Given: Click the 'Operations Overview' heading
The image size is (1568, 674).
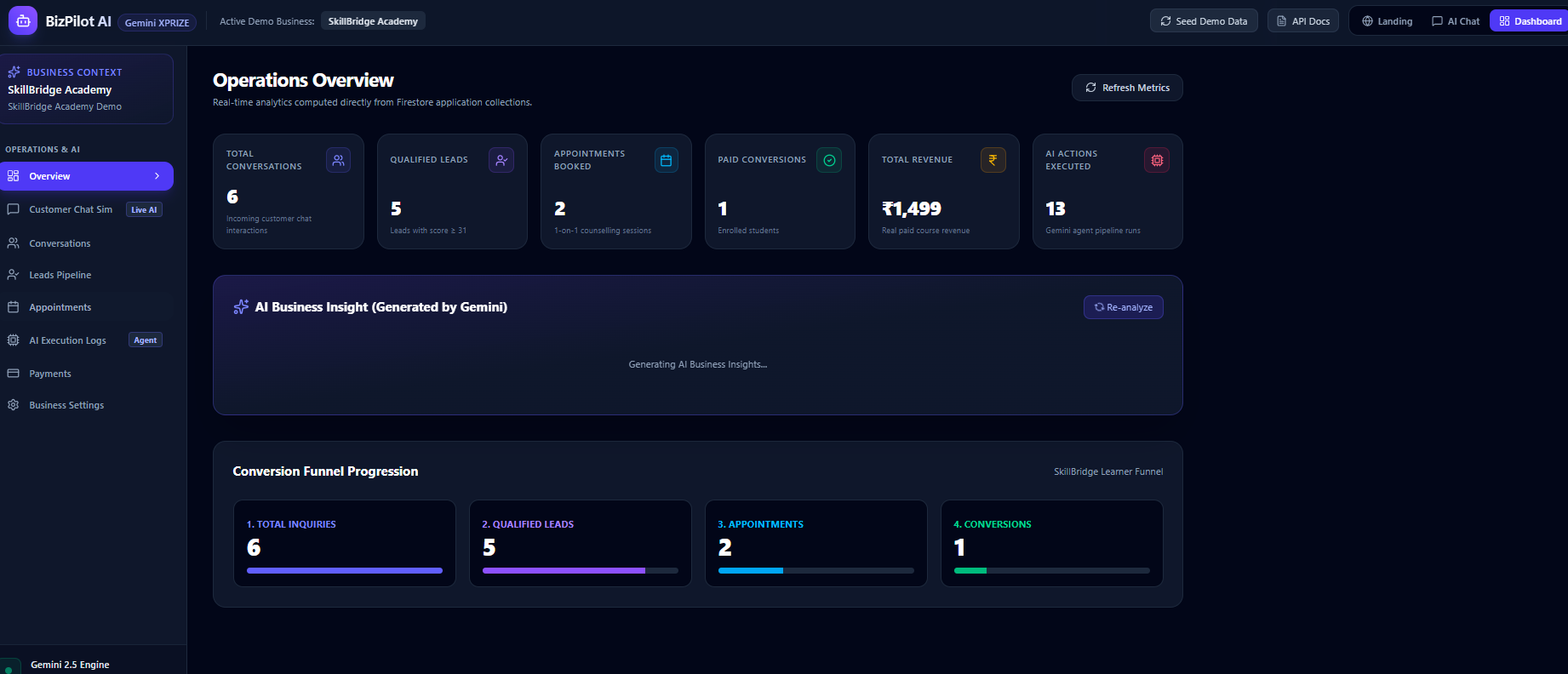Looking at the screenshot, I should click(303, 80).
